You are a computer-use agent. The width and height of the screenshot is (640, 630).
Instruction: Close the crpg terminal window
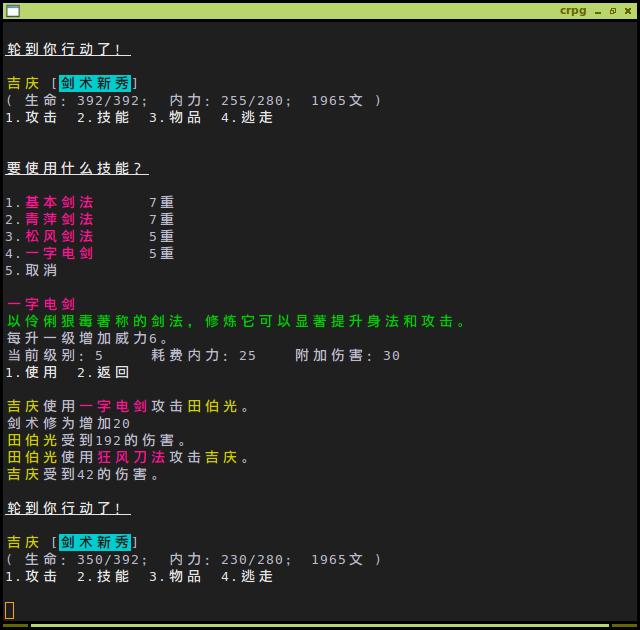(628, 11)
